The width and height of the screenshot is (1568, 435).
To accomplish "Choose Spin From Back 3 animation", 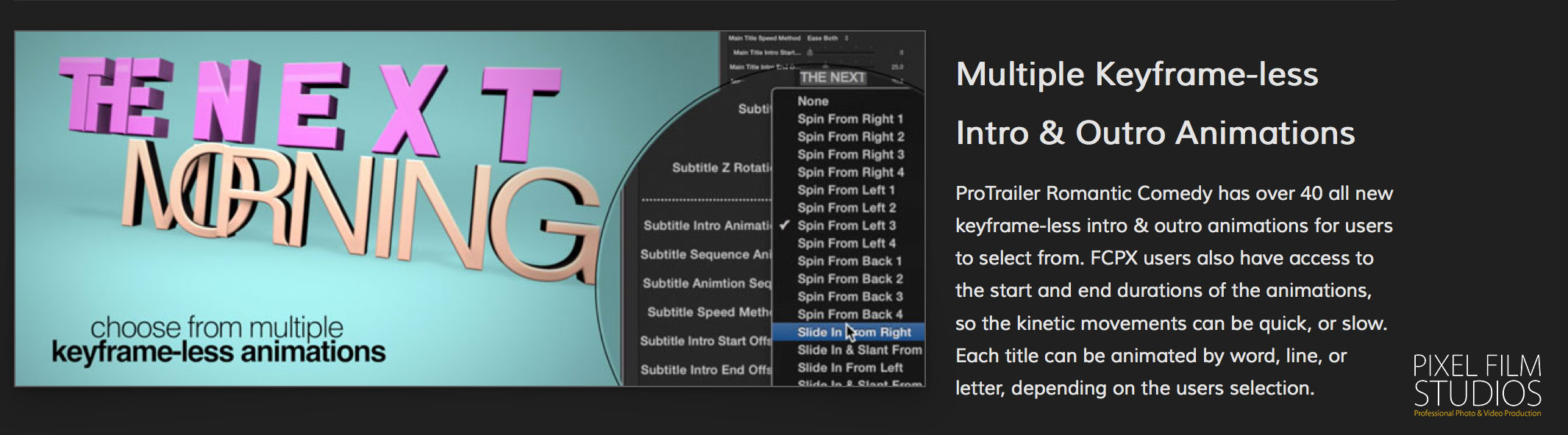I will 849,296.
